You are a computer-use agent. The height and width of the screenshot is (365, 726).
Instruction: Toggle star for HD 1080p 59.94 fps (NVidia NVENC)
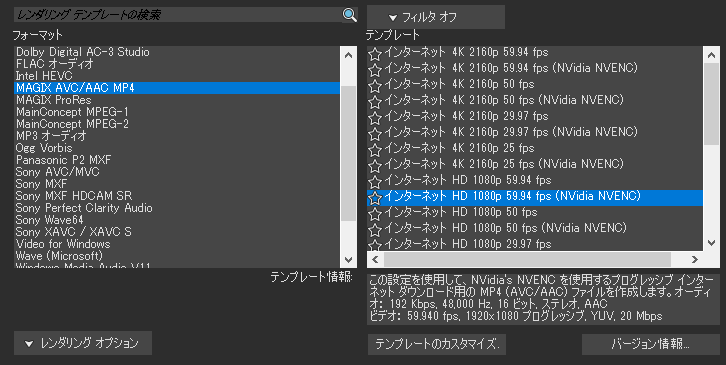(x=375, y=198)
